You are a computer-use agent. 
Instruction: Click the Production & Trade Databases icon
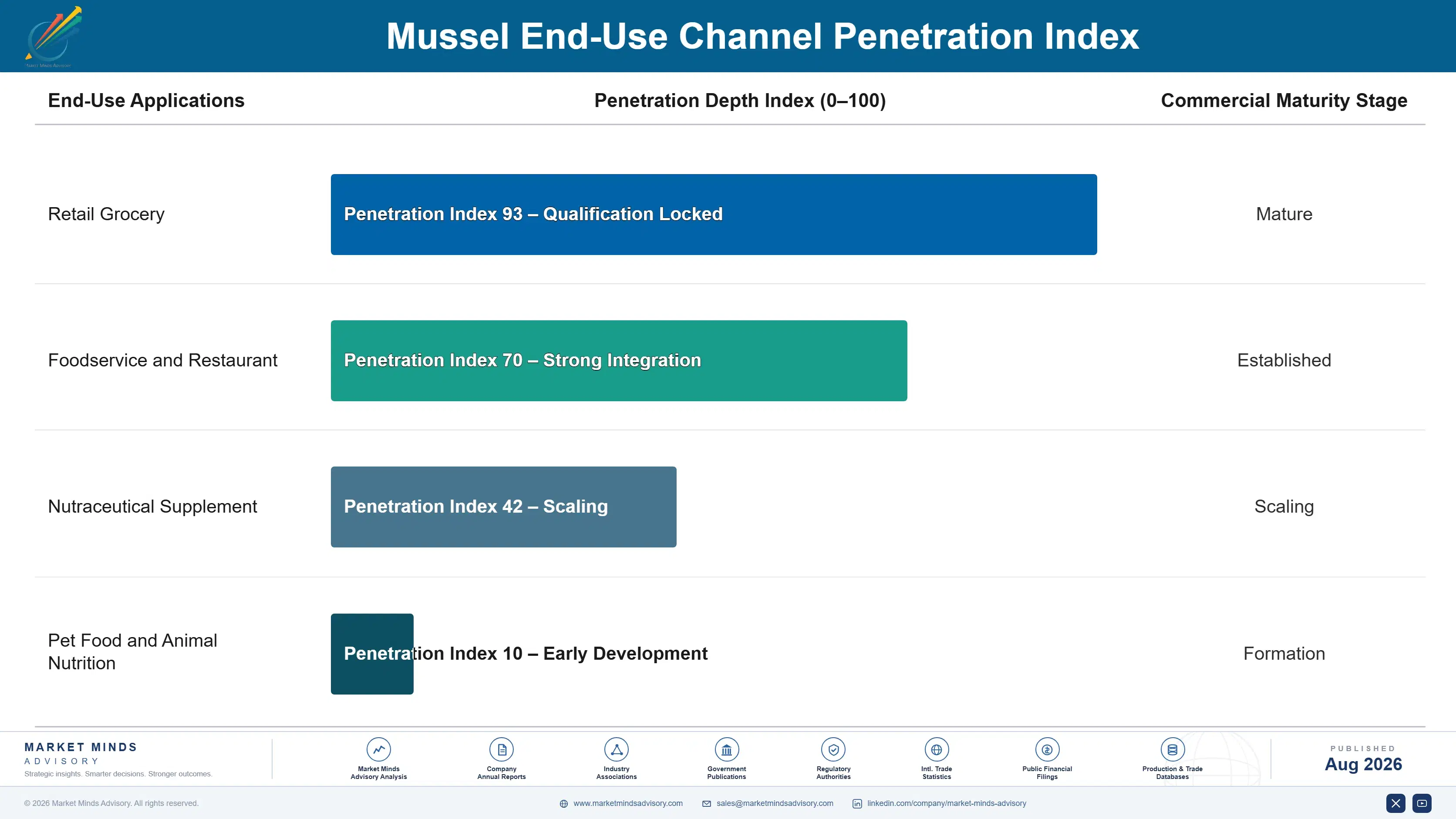1172,749
